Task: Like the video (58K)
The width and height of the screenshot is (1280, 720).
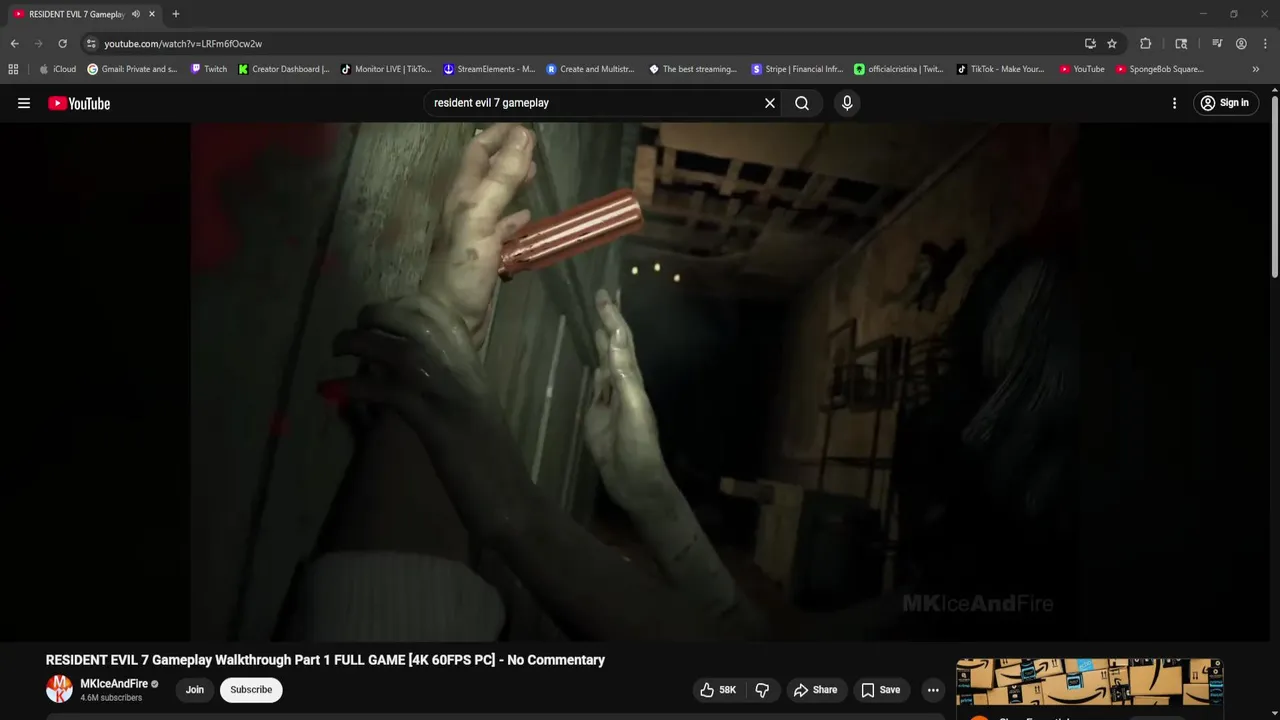Action: point(718,690)
